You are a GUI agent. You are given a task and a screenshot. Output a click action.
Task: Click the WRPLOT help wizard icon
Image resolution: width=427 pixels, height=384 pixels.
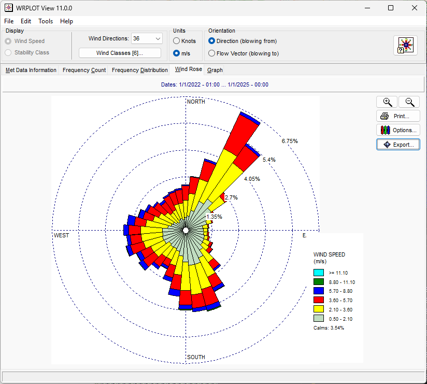[x=405, y=45]
